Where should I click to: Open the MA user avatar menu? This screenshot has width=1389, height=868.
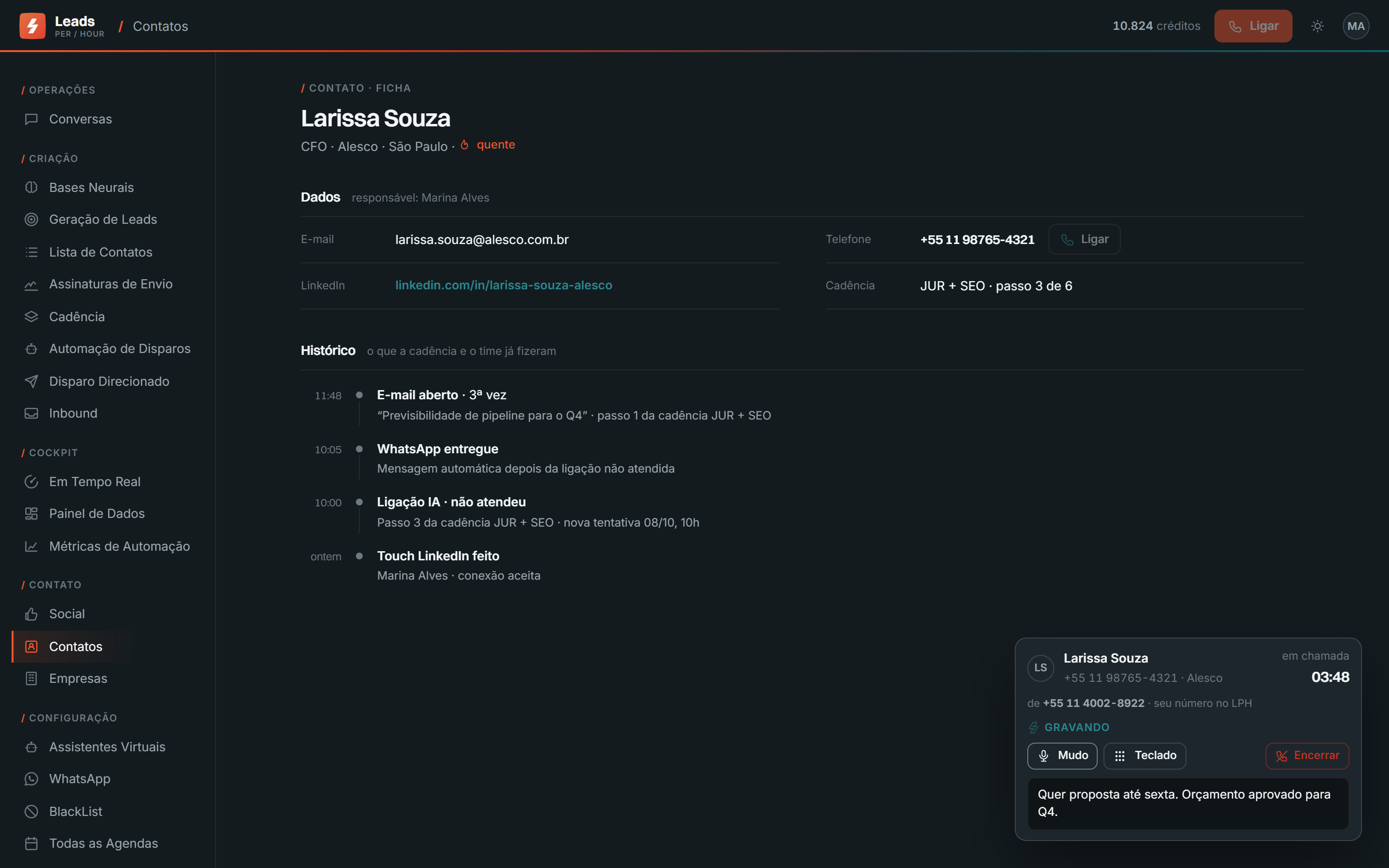pos(1356,26)
